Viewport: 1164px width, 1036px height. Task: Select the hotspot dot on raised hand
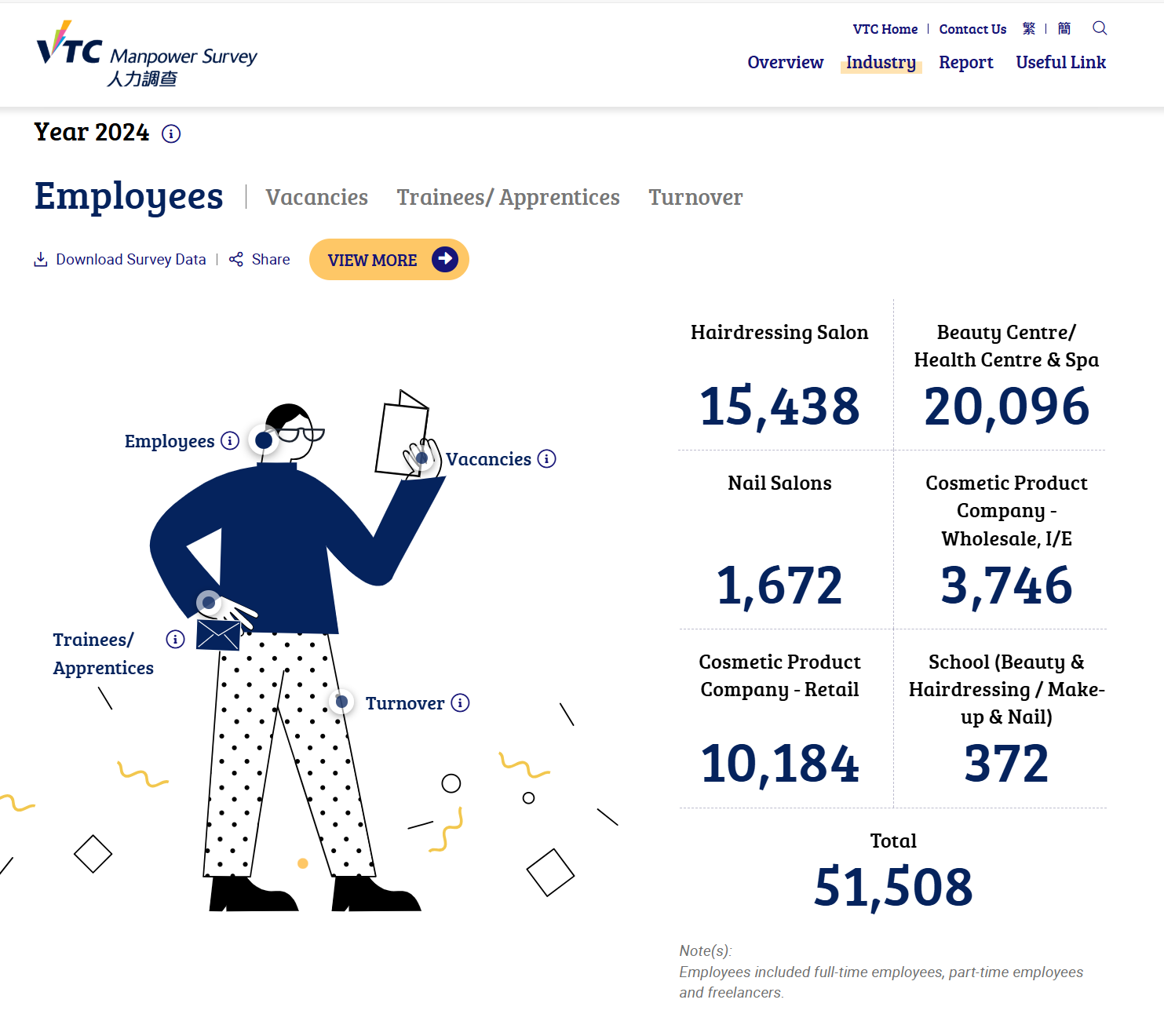[x=421, y=458]
